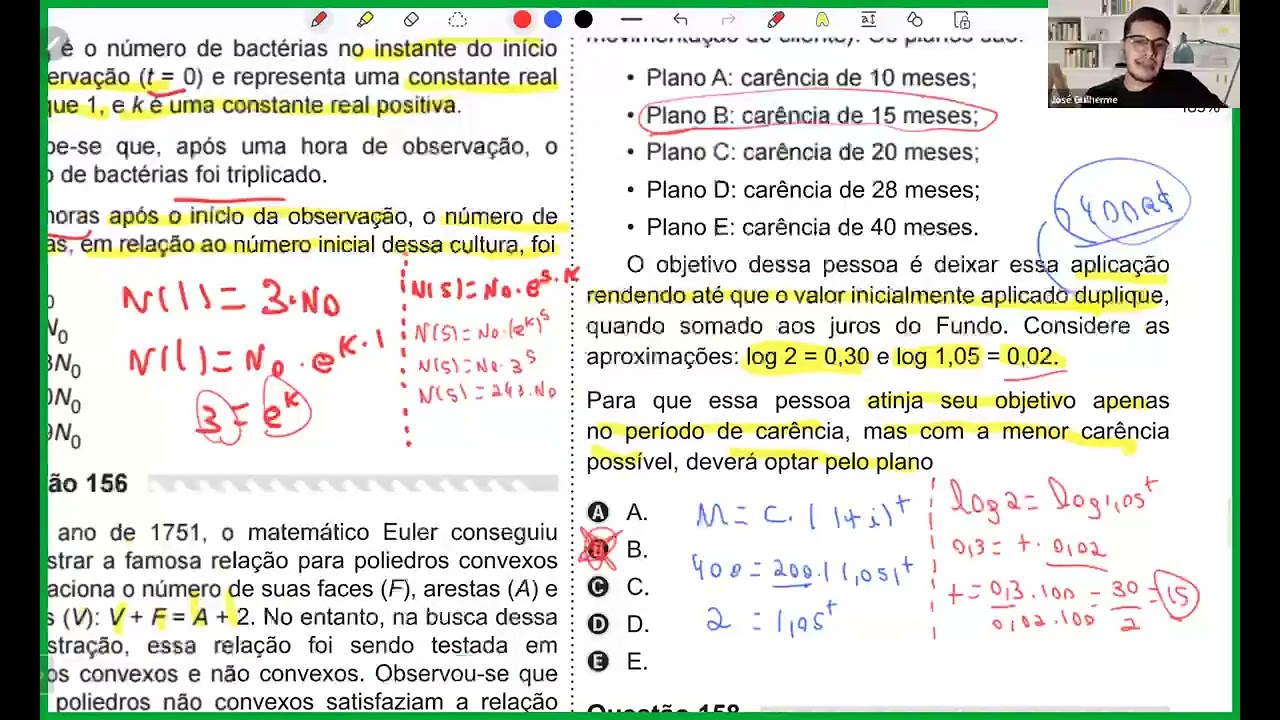
Task: Redo the undone stroke
Action: [x=728, y=19]
